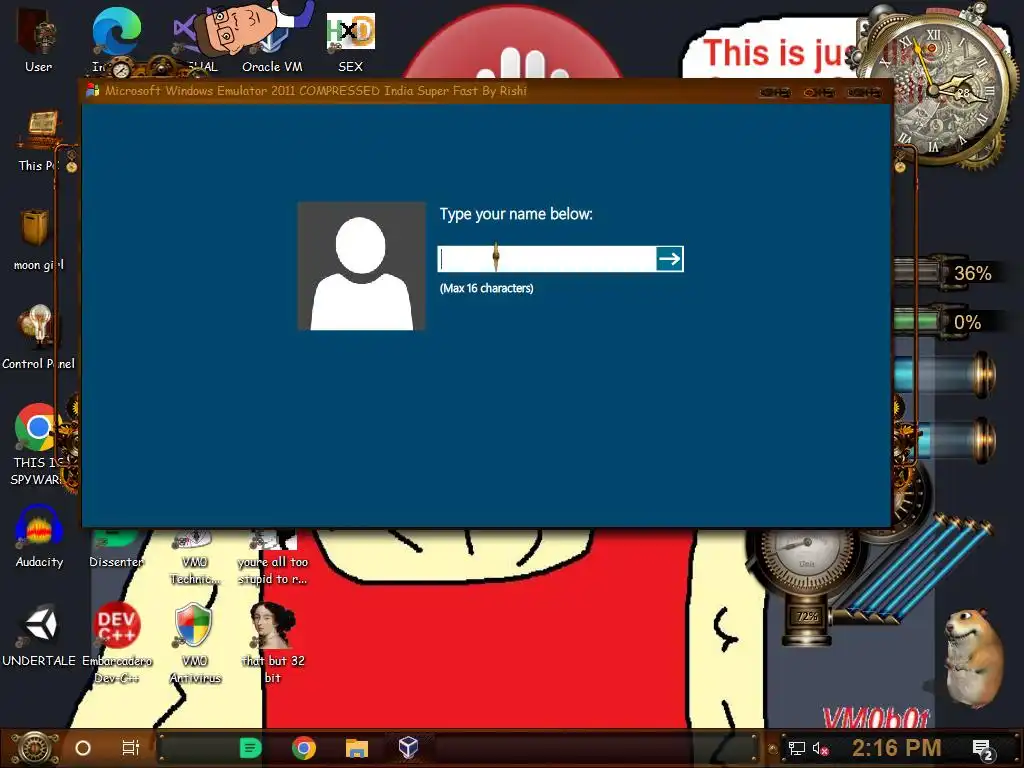The width and height of the screenshot is (1024, 768).
Task: Click the muted volume tray icon
Action: click(x=820, y=748)
